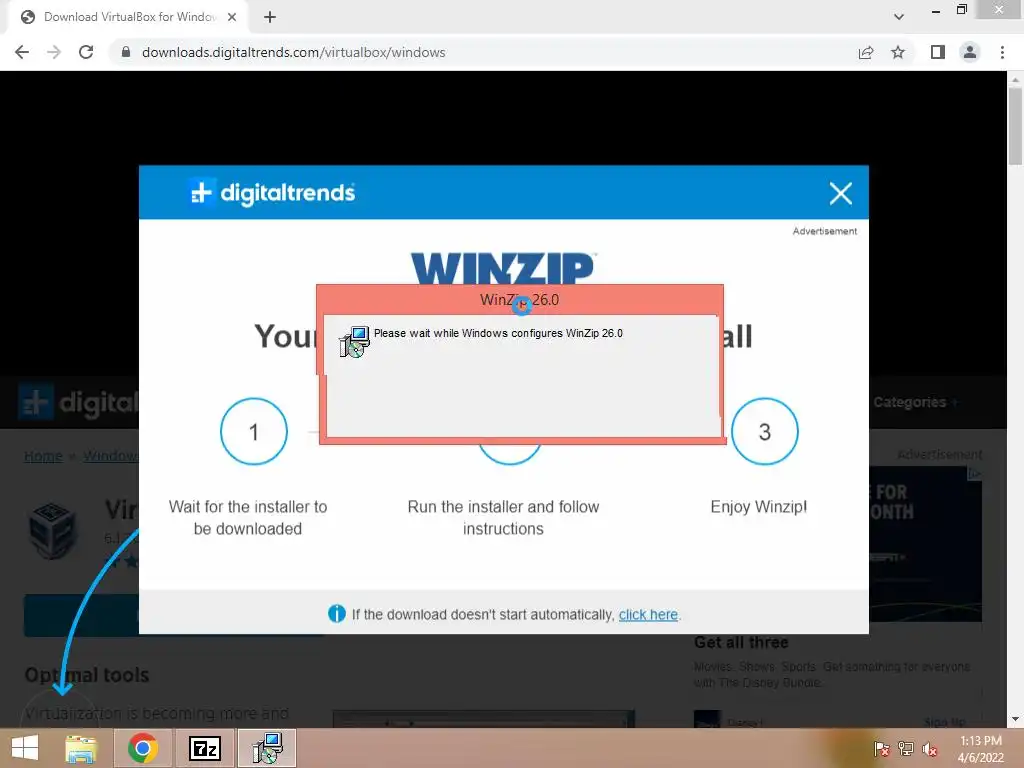1024x768 pixels.
Task: Click the scrollbar up arrow
Action: tap(1015, 78)
